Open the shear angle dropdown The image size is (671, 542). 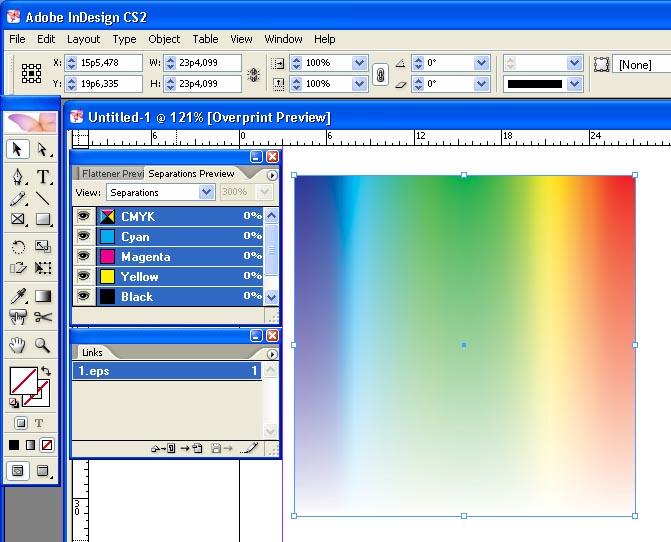pos(481,84)
